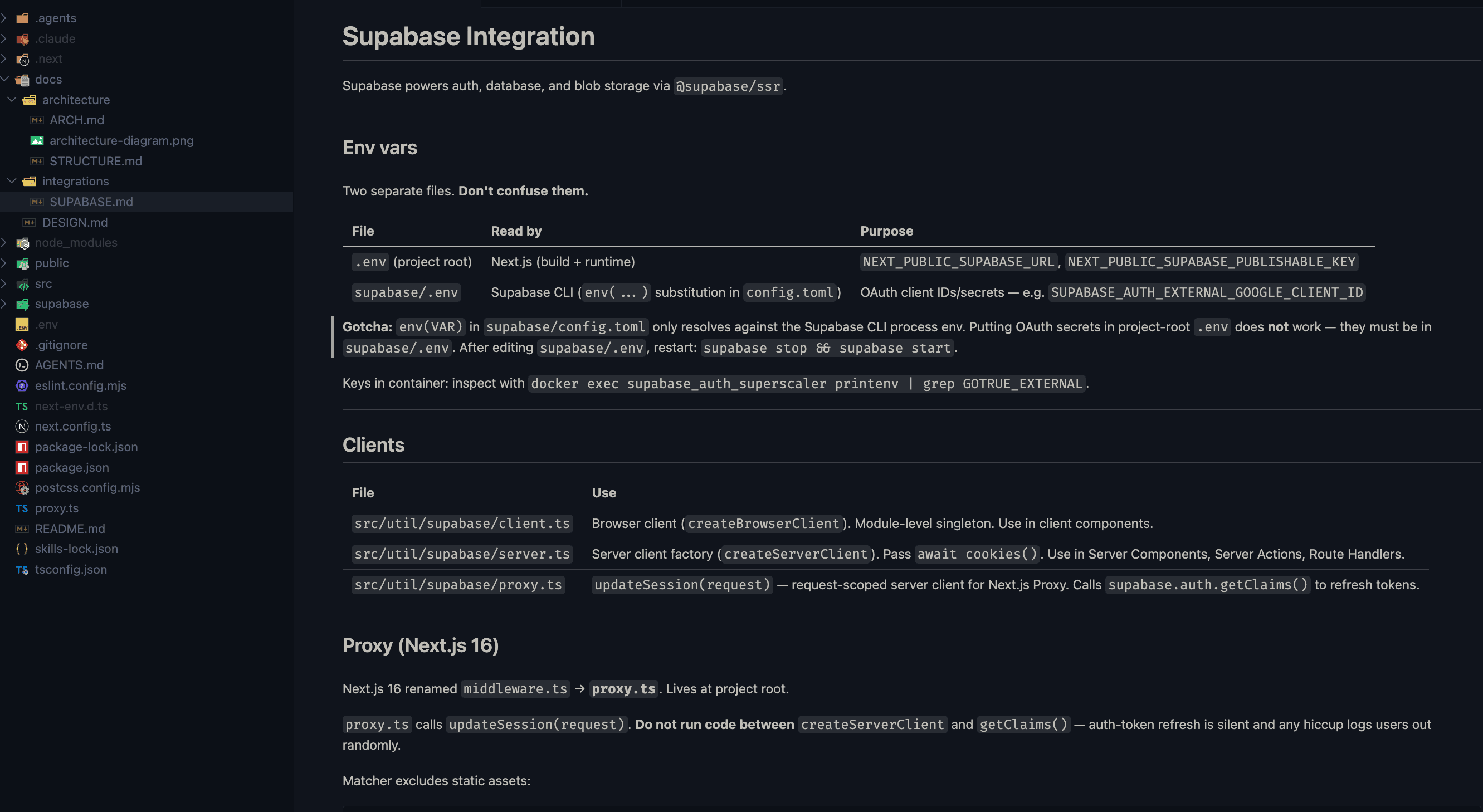The width and height of the screenshot is (1483, 812).
Task: Expand the src folder chevron
Action: tap(4, 283)
